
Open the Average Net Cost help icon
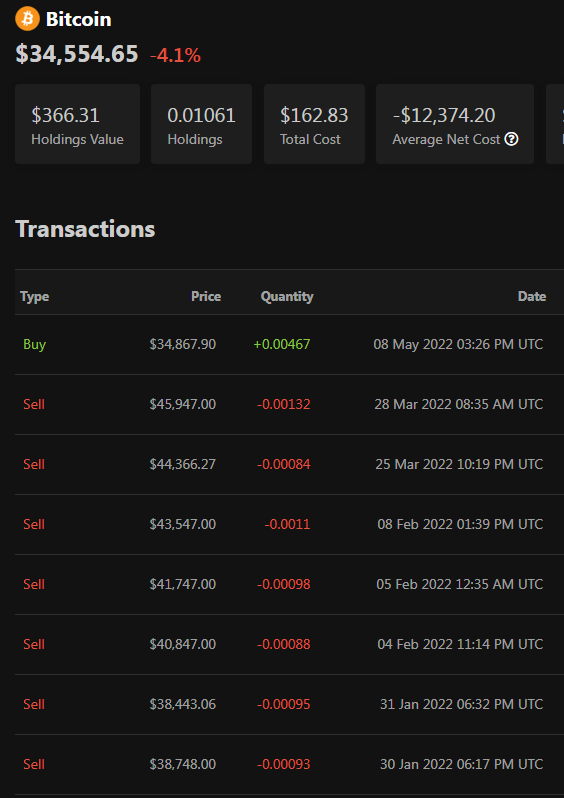(x=511, y=139)
